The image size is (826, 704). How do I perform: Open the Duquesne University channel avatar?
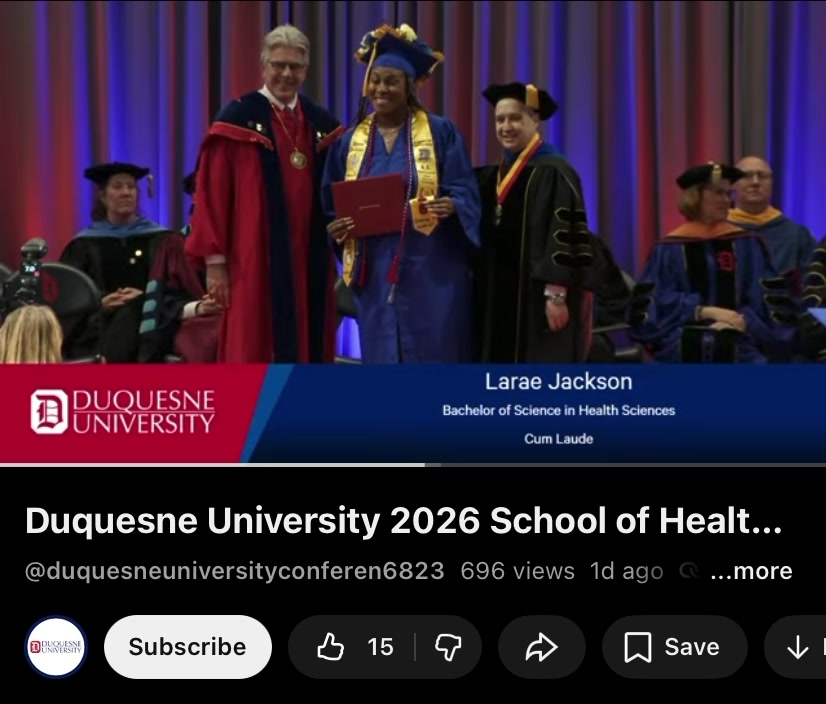(56, 647)
